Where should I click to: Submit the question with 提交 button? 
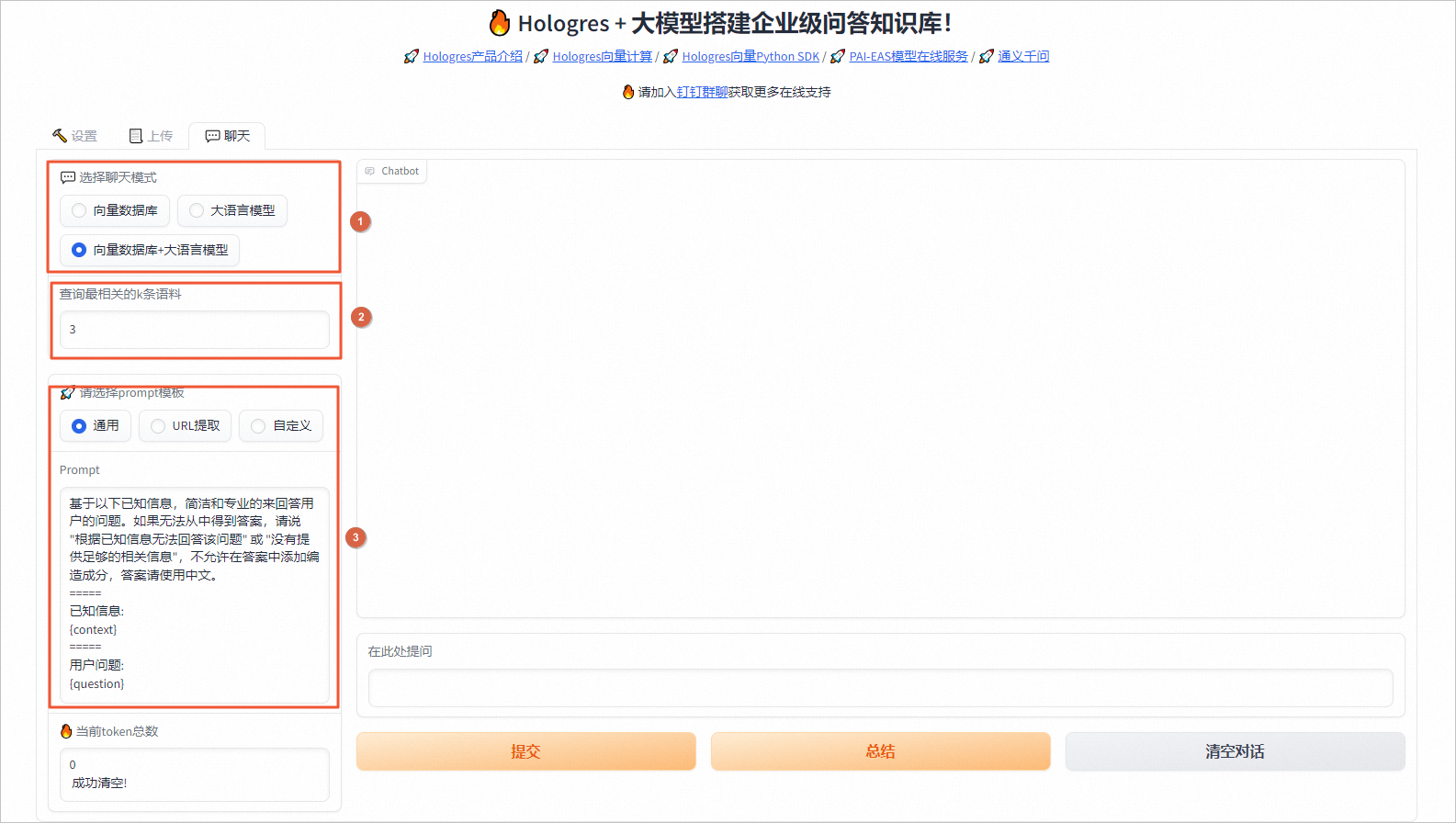point(525,751)
